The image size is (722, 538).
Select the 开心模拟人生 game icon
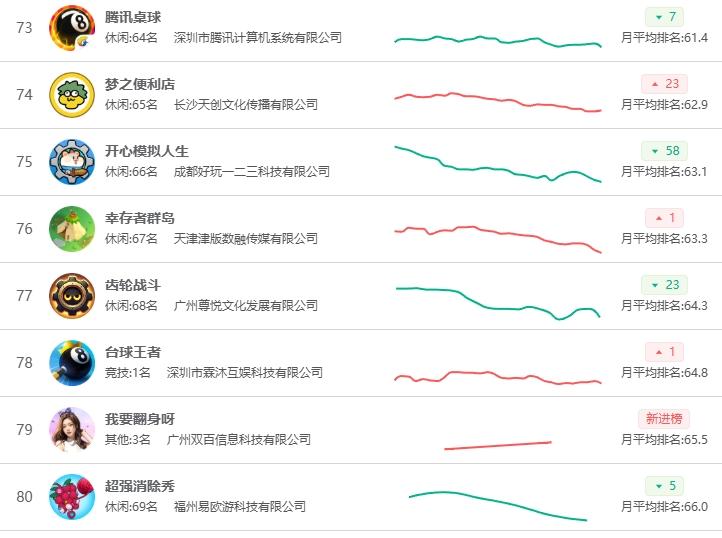pyautogui.click(x=72, y=162)
